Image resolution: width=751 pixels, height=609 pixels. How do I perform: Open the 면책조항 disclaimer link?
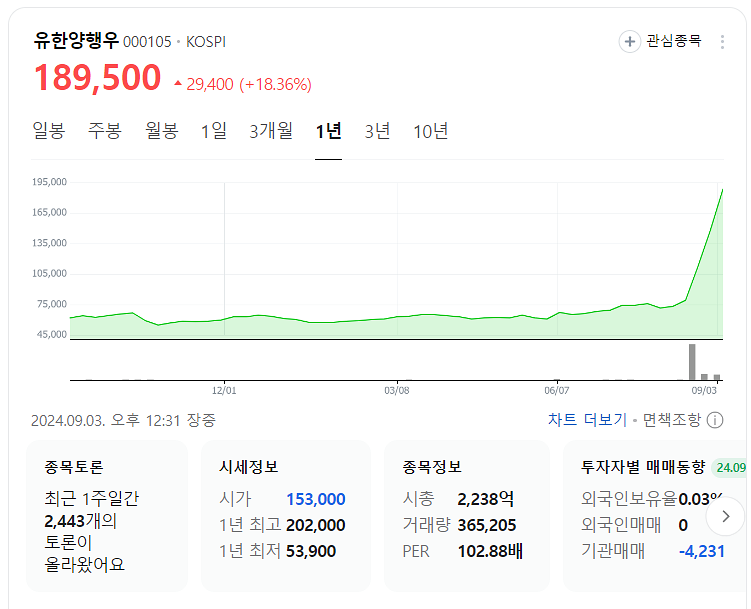click(x=671, y=420)
